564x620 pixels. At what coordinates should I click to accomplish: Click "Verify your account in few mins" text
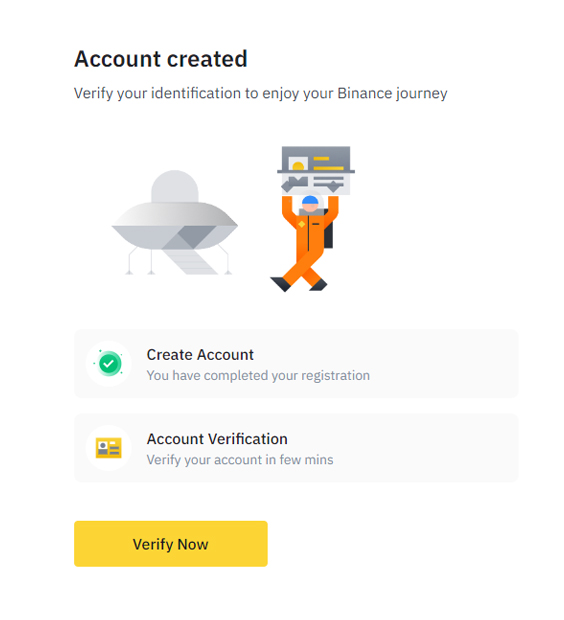tap(240, 459)
